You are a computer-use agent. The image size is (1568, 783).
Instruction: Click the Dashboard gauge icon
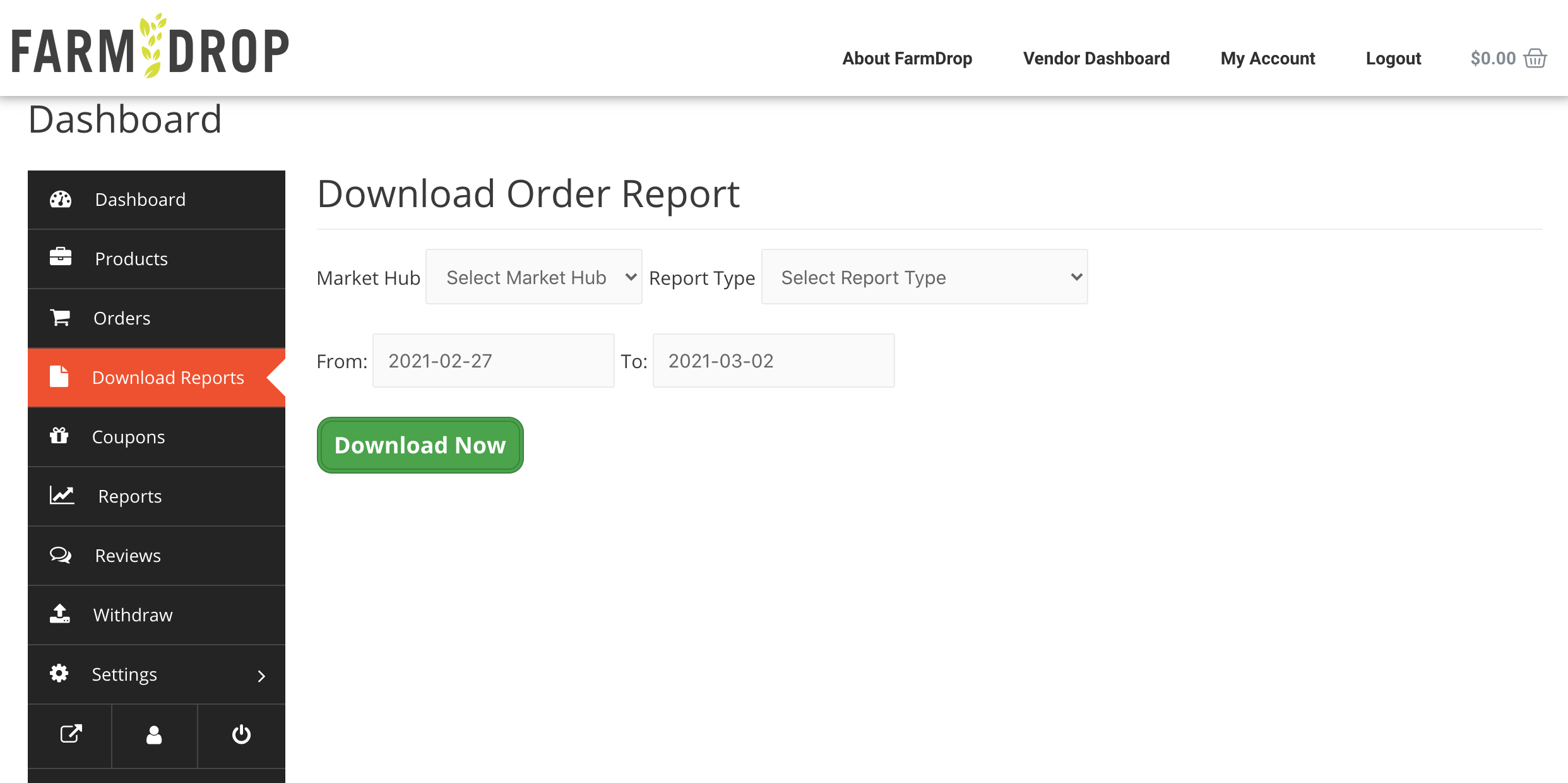pos(61,200)
